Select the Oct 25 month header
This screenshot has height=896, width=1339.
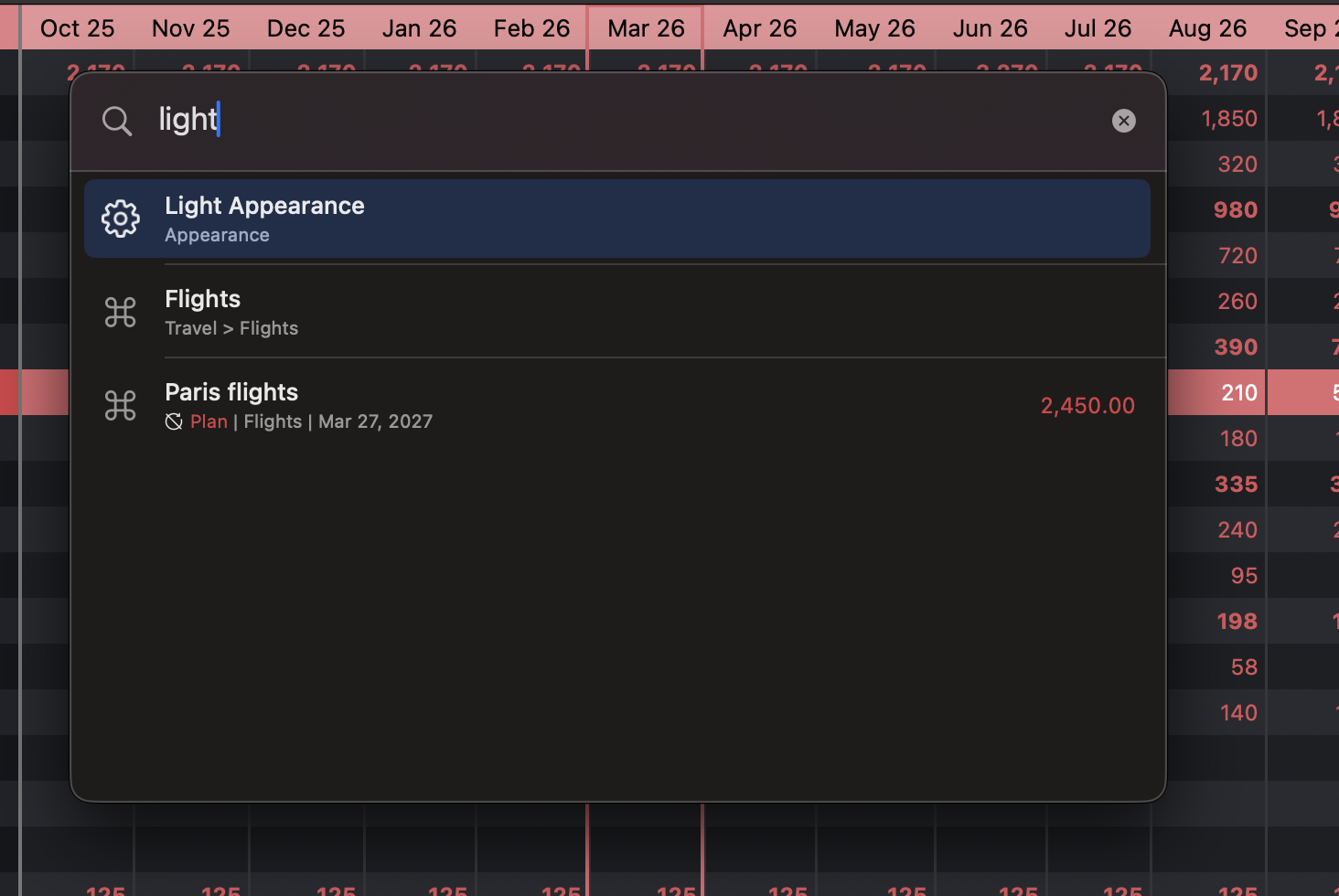click(77, 28)
